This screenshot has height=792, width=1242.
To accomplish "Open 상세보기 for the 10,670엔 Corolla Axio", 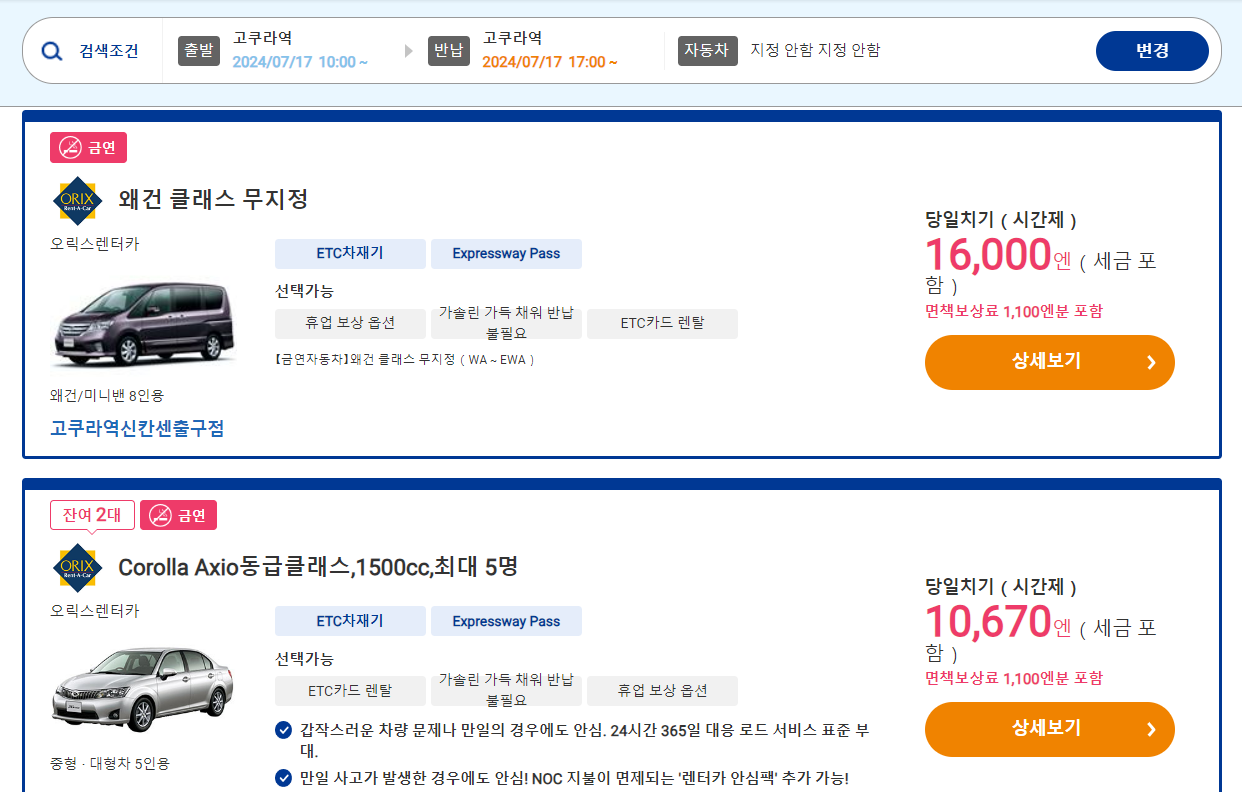I will (x=1050, y=729).
